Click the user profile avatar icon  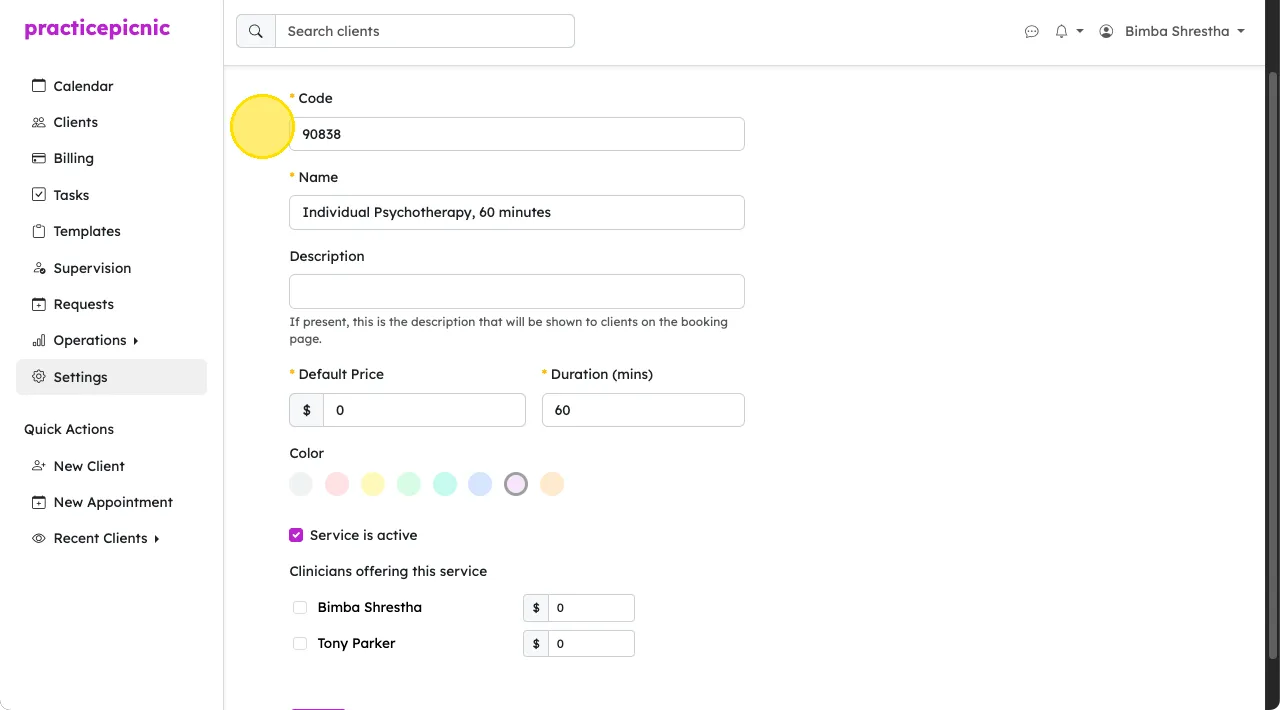(x=1106, y=31)
